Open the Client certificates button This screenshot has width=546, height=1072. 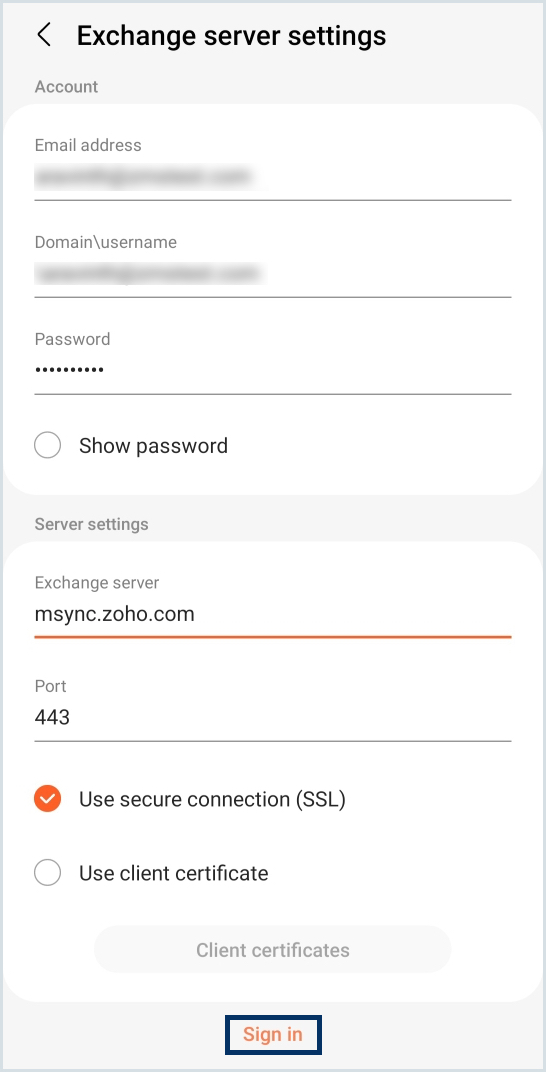point(273,950)
